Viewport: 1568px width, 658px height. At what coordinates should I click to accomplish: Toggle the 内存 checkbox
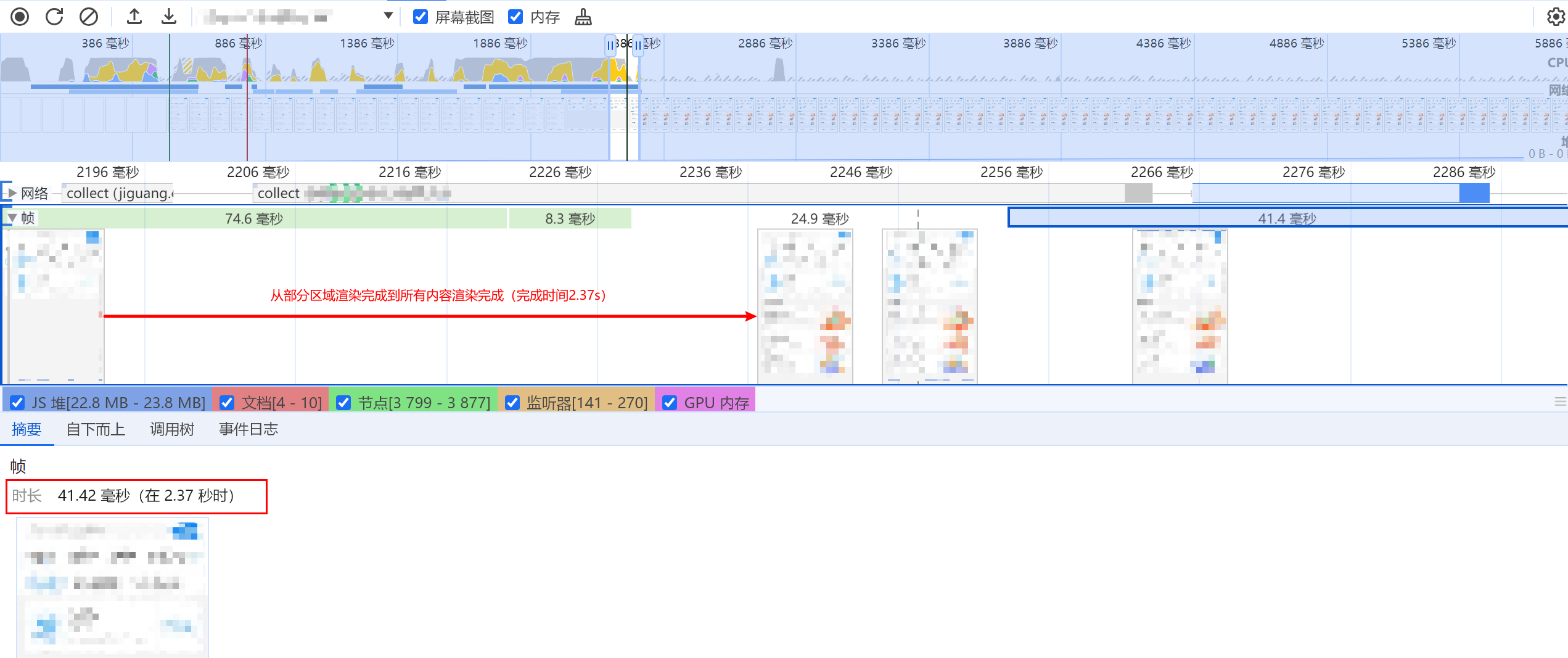[515, 17]
